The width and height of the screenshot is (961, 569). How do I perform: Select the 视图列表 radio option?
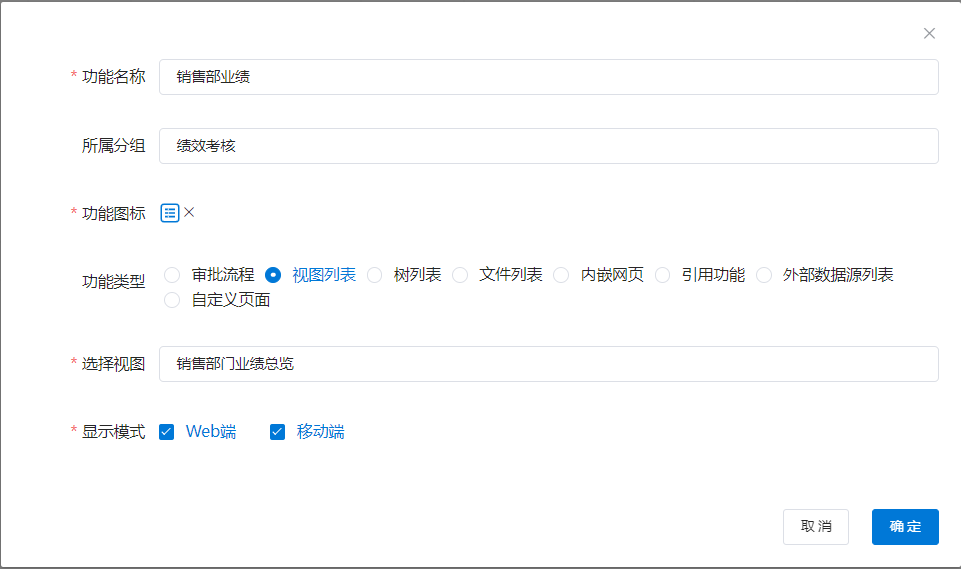[273, 275]
